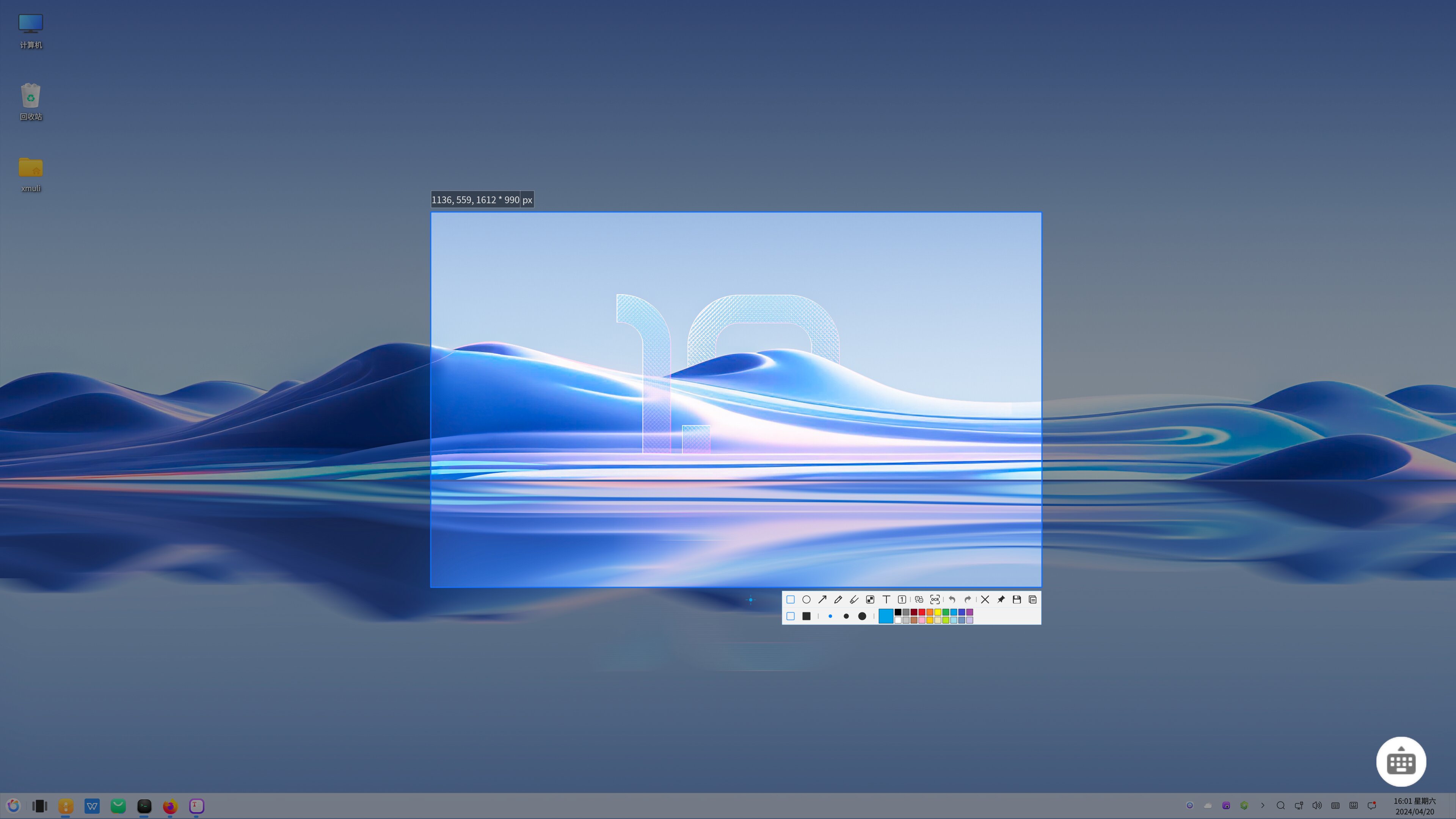This screenshot has width=1456, height=819.
Task: Select the rectangle drawing tool
Action: pos(790,600)
